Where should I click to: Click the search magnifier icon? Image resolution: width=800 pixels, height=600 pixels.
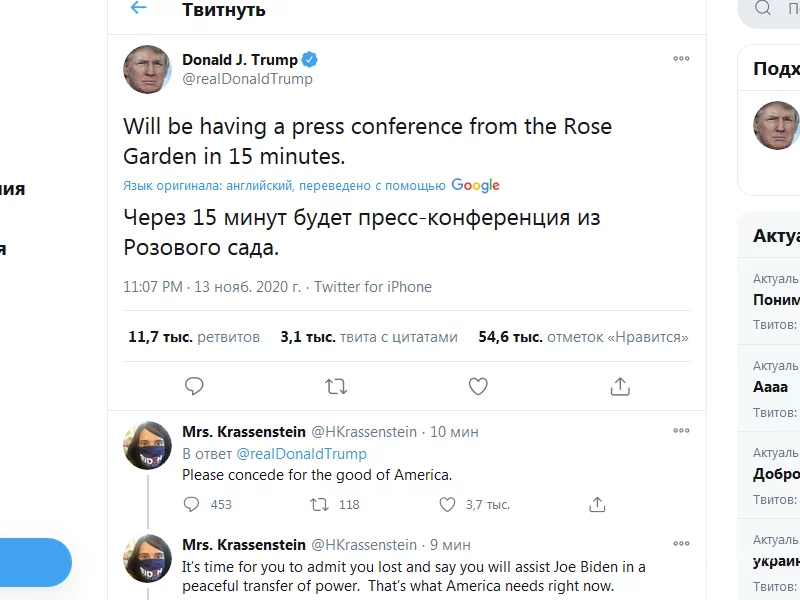[x=763, y=9]
